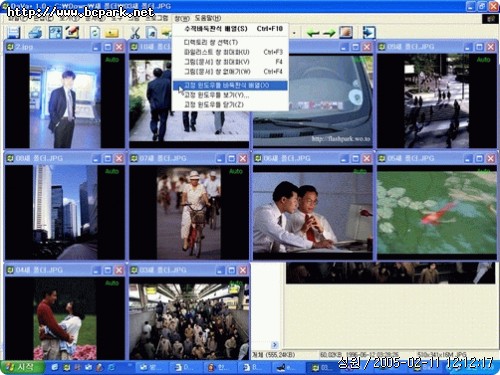
Task: Click the scissors Cut toolbar icon
Action: 135,33
